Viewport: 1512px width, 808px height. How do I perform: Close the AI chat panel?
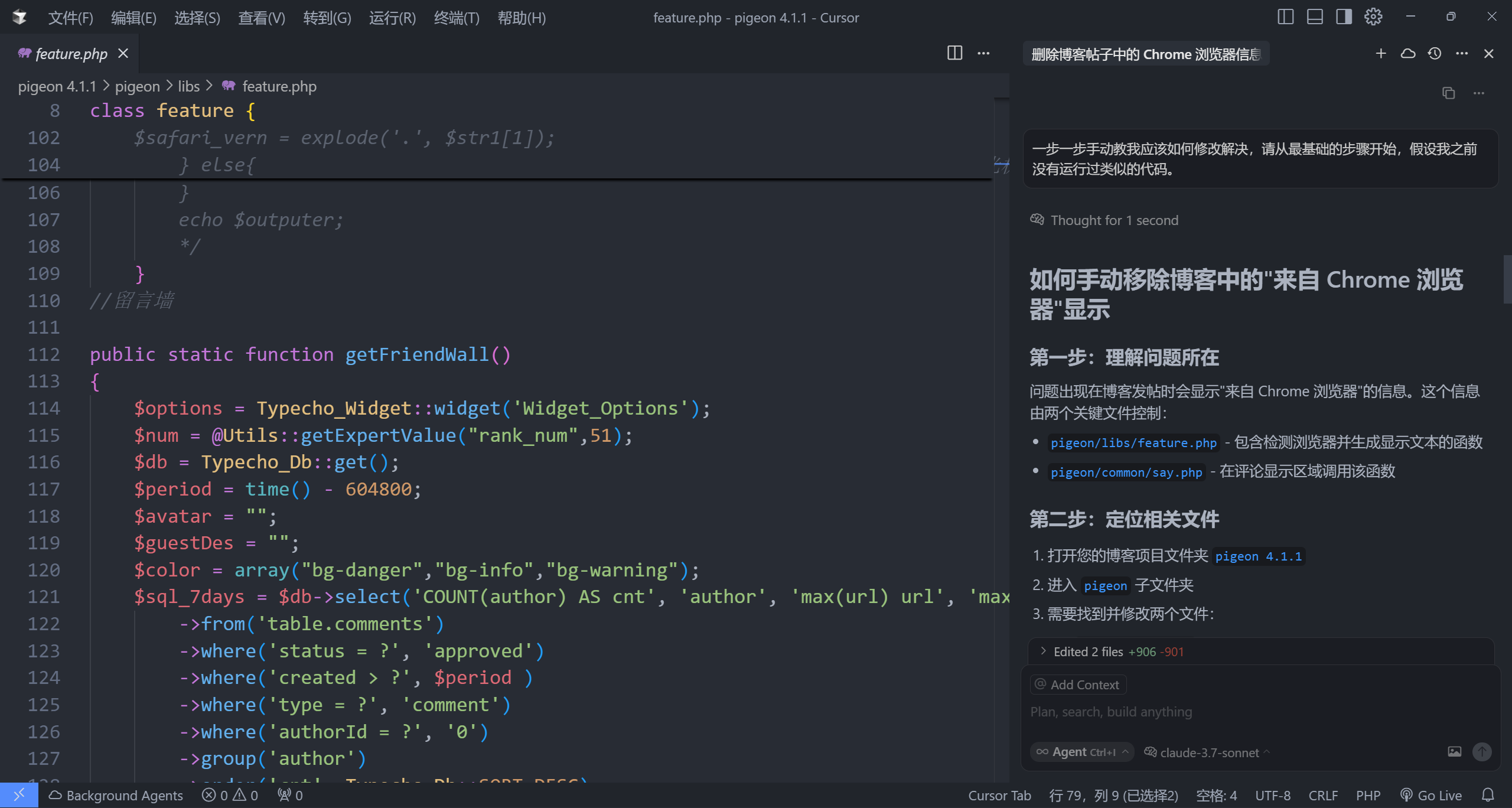click(x=1489, y=54)
